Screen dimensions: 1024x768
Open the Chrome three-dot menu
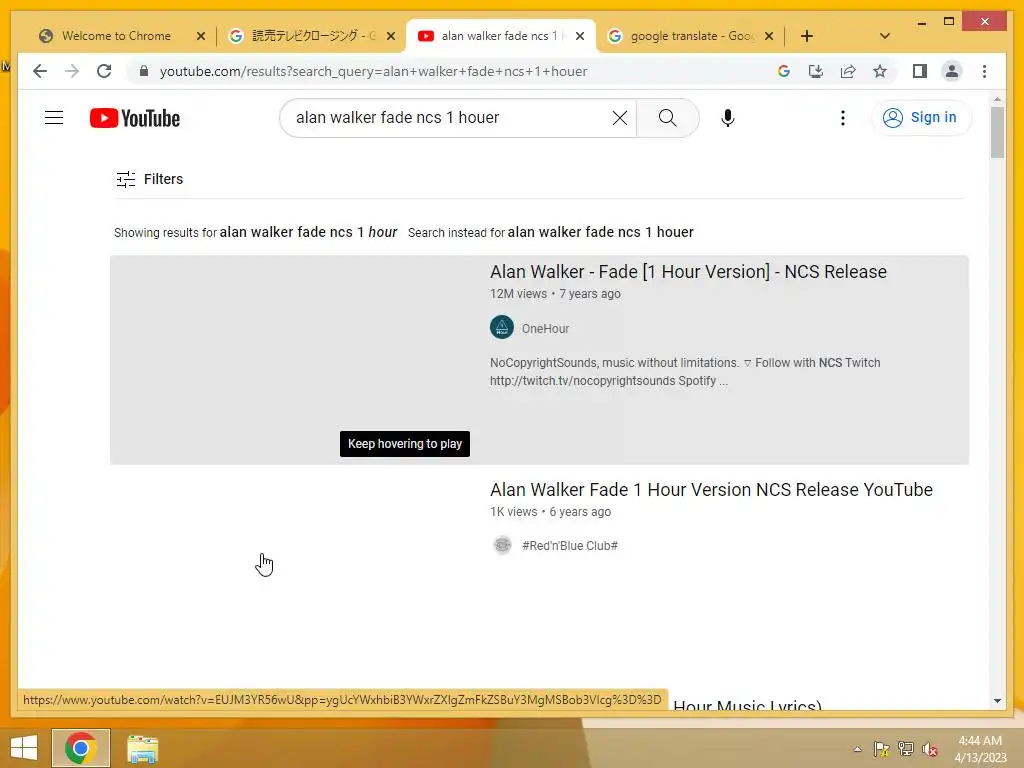(984, 71)
